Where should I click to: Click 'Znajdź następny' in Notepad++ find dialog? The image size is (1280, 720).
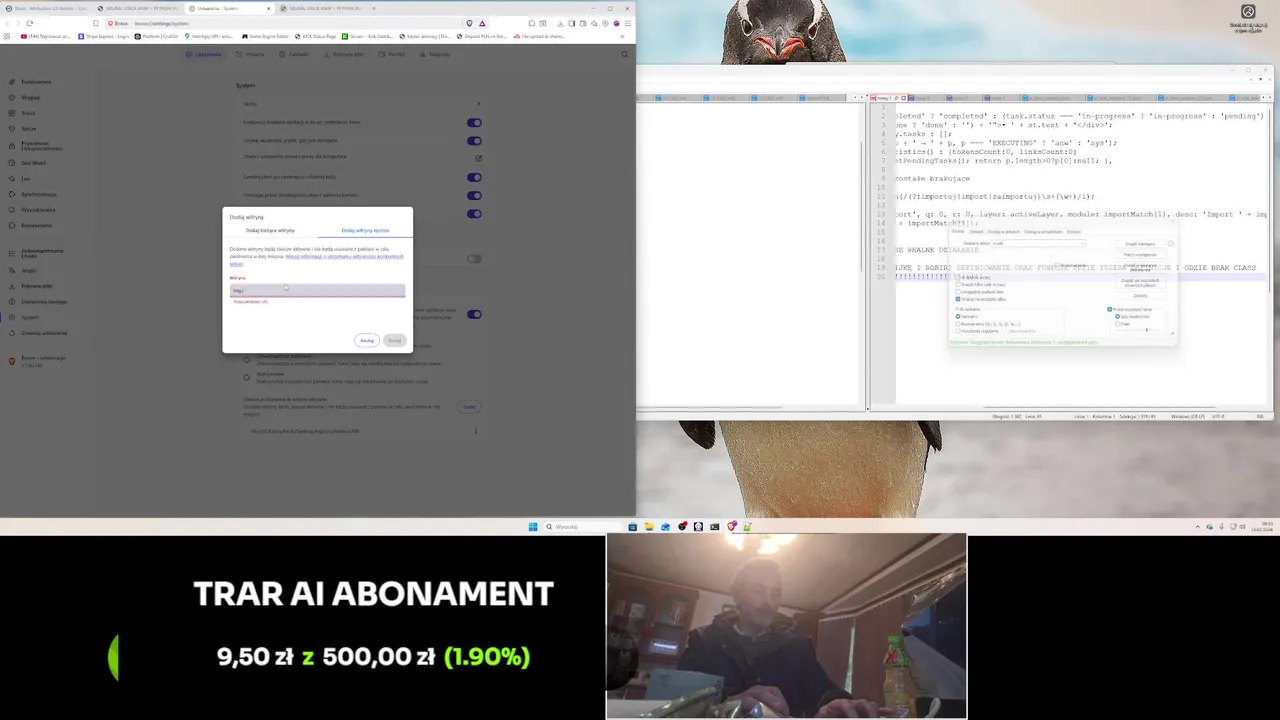[x=1140, y=244]
